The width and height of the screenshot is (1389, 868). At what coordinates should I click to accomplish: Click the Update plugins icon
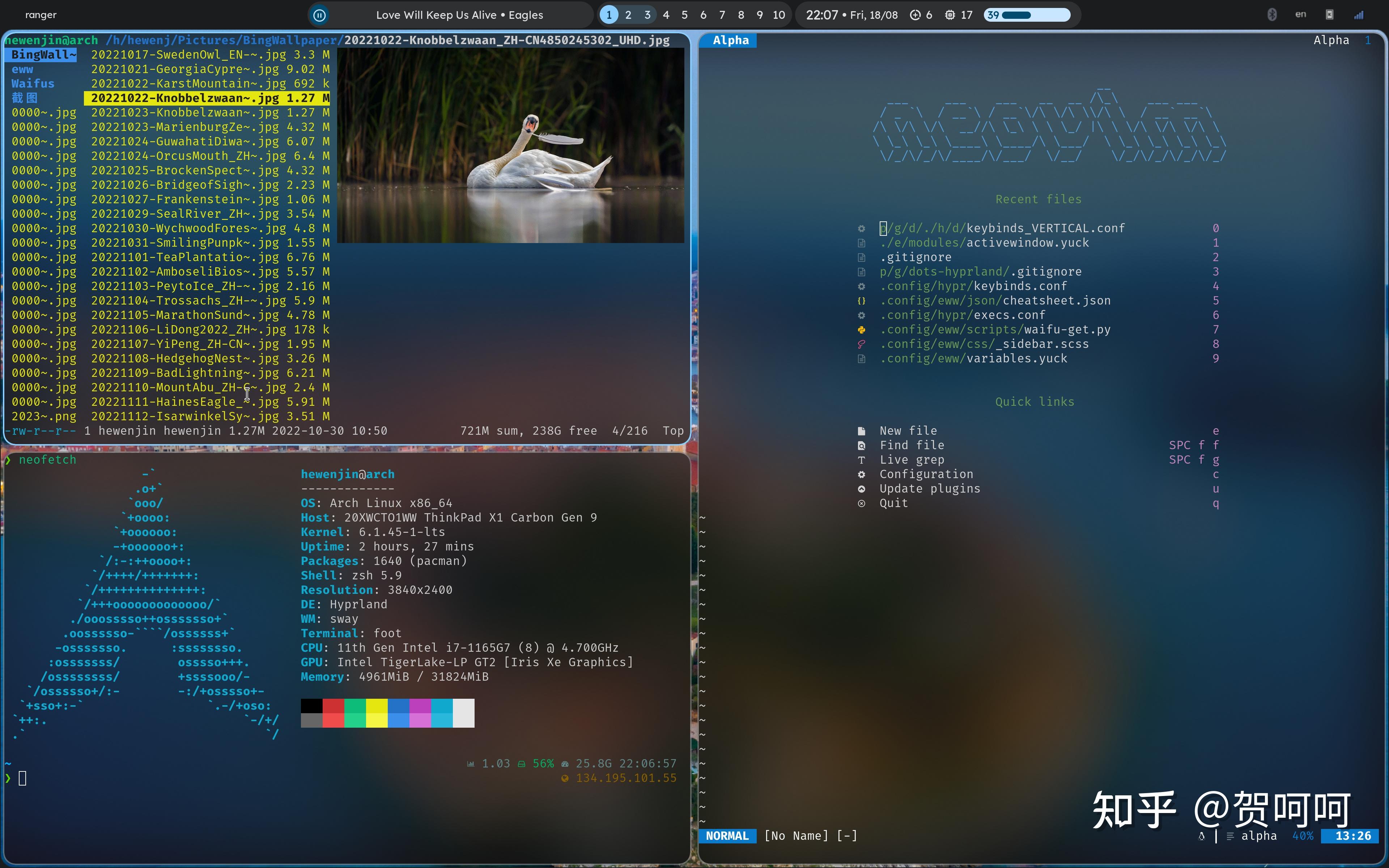tap(861, 489)
